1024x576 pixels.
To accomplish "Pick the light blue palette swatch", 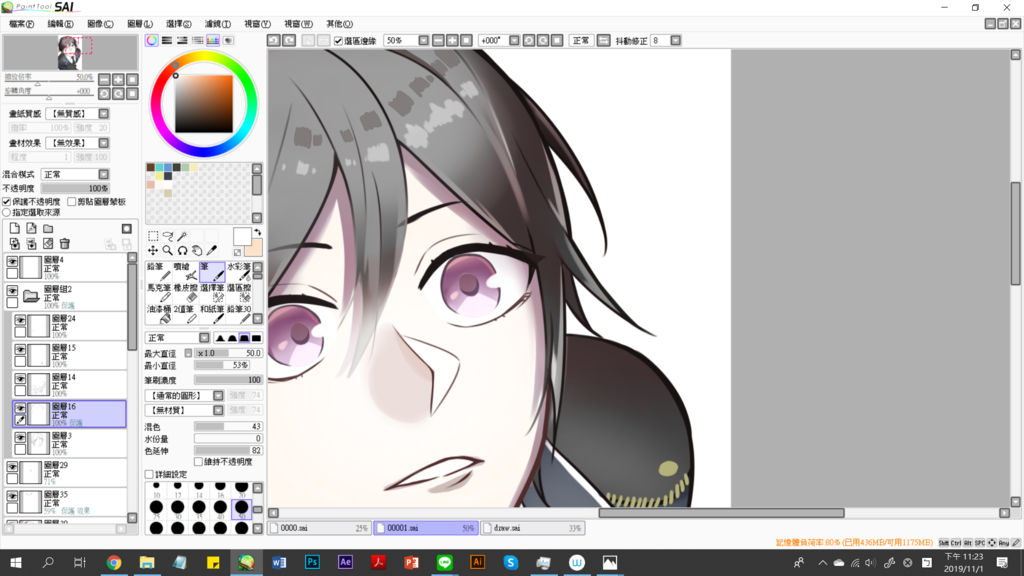I will click(168, 168).
